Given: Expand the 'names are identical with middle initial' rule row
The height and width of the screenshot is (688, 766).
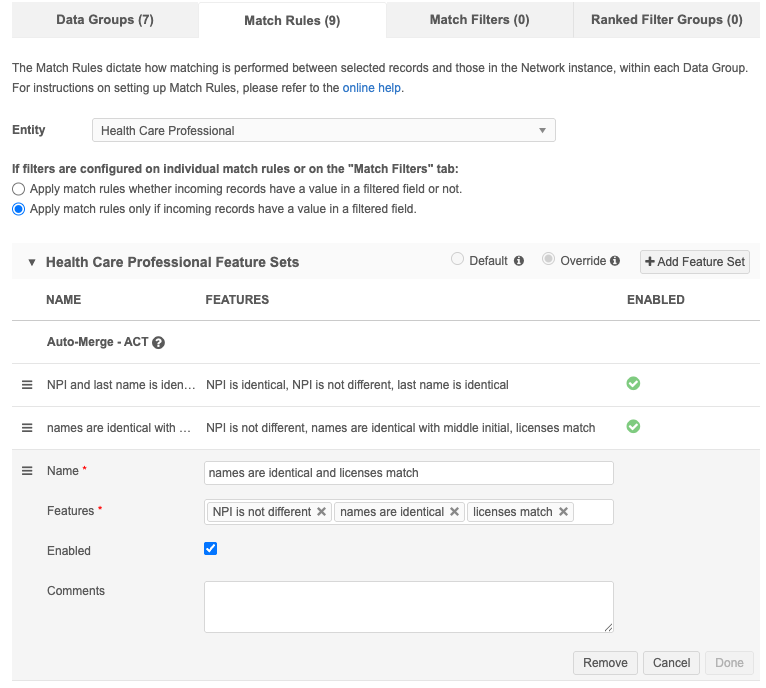Looking at the screenshot, I should click(x=118, y=428).
